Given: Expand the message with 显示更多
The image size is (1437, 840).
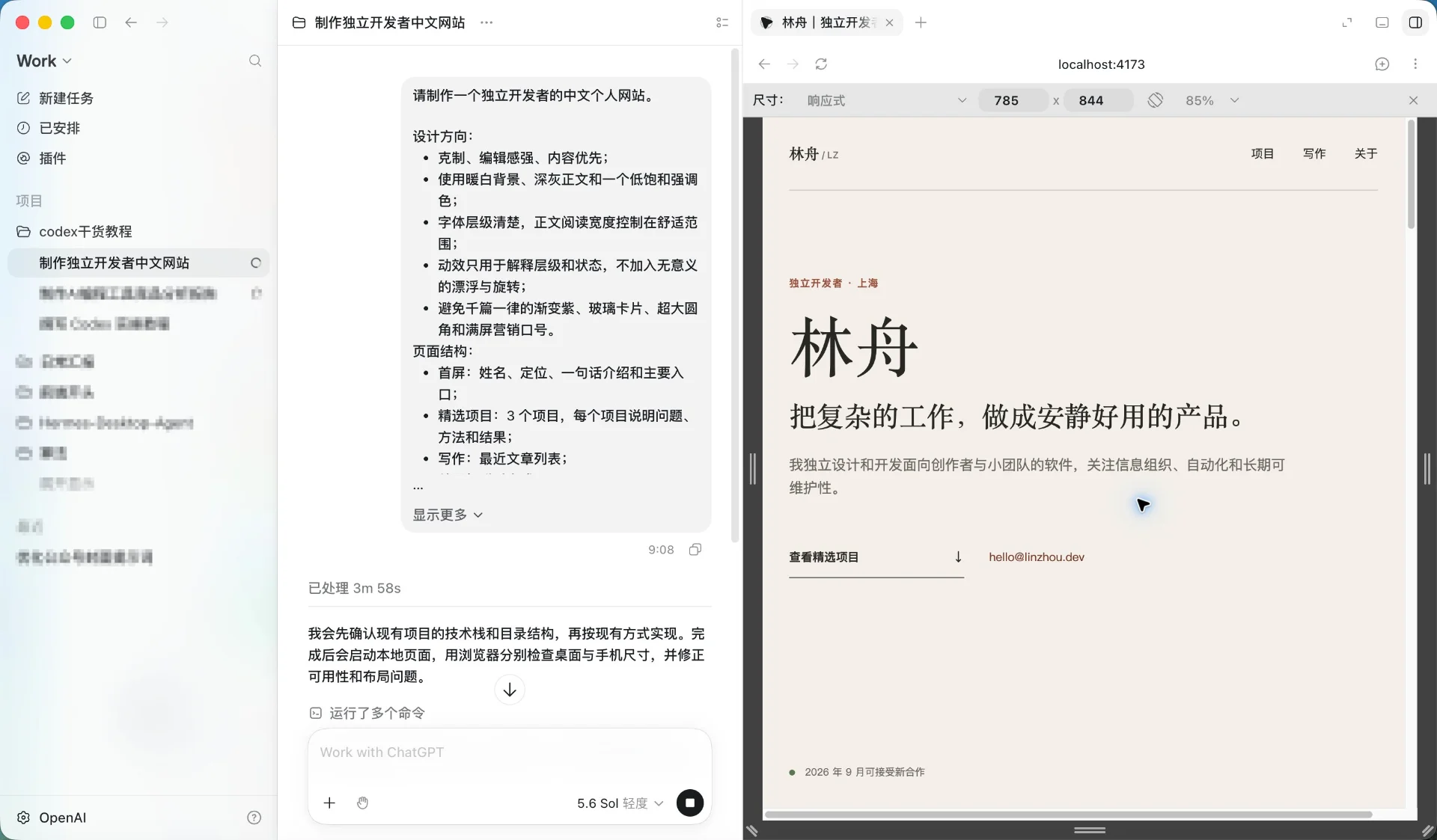Looking at the screenshot, I should pyautogui.click(x=448, y=515).
